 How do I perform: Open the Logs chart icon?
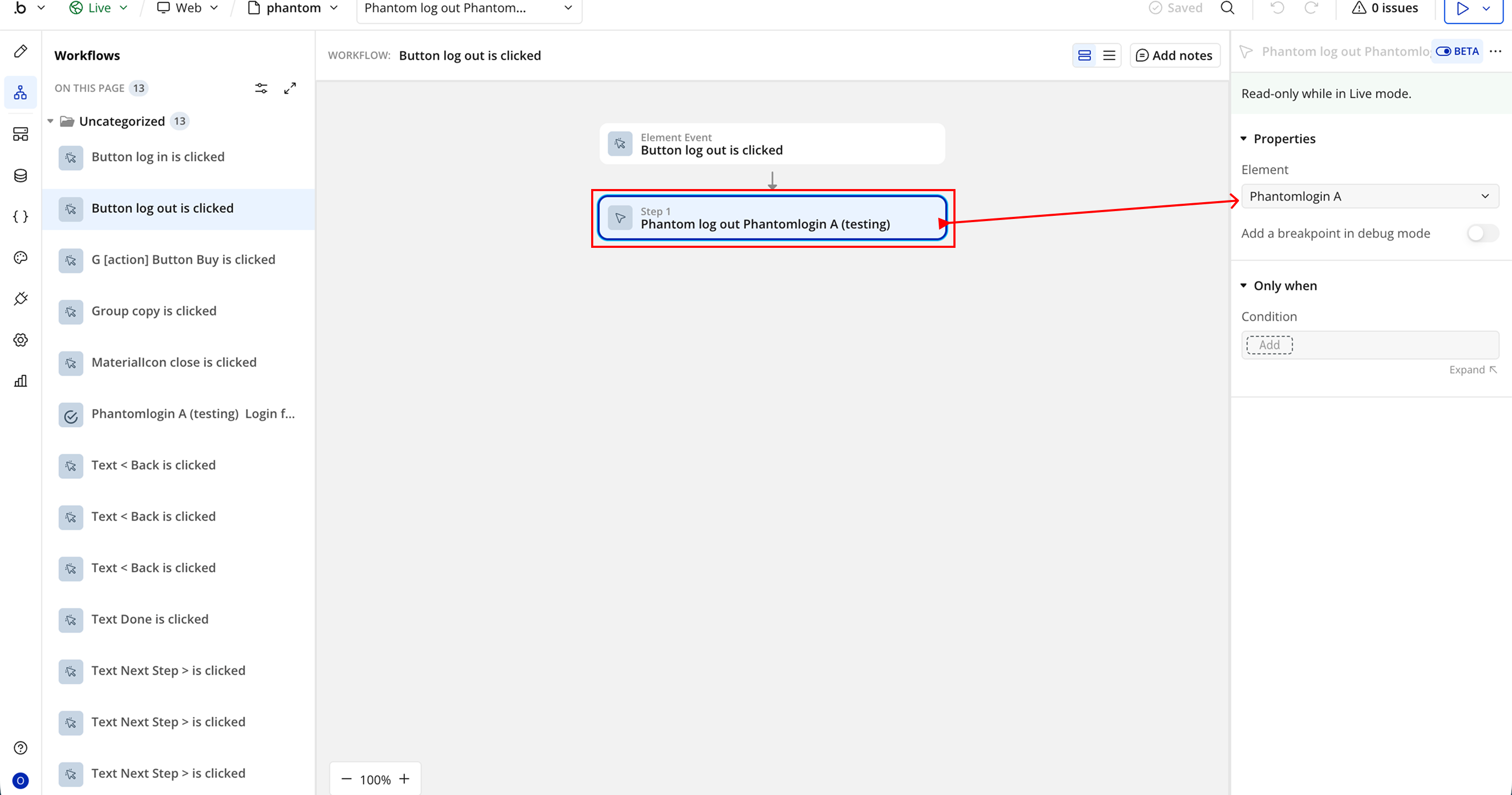[20, 381]
